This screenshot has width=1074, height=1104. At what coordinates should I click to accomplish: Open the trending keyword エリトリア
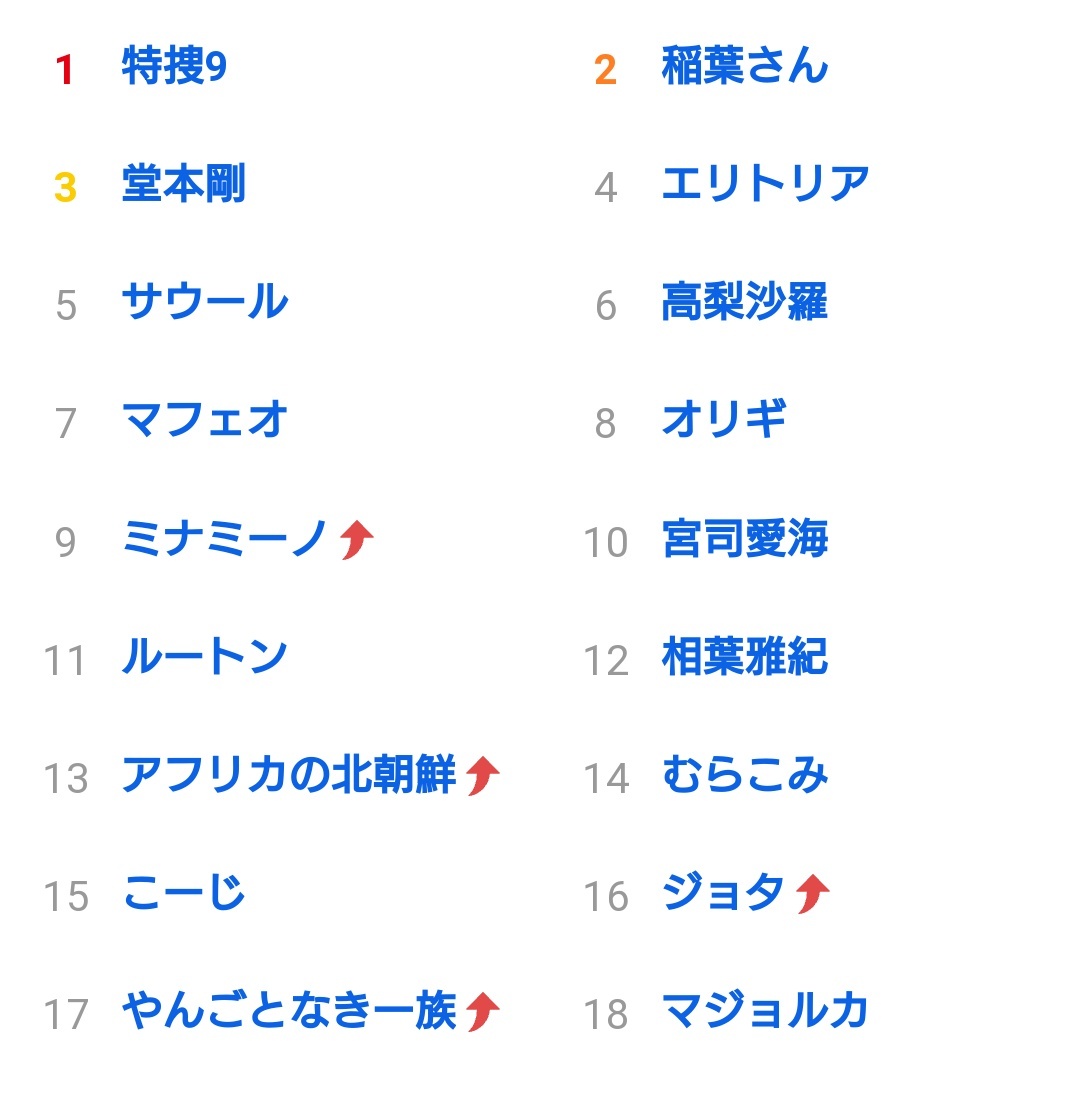pos(766,184)
